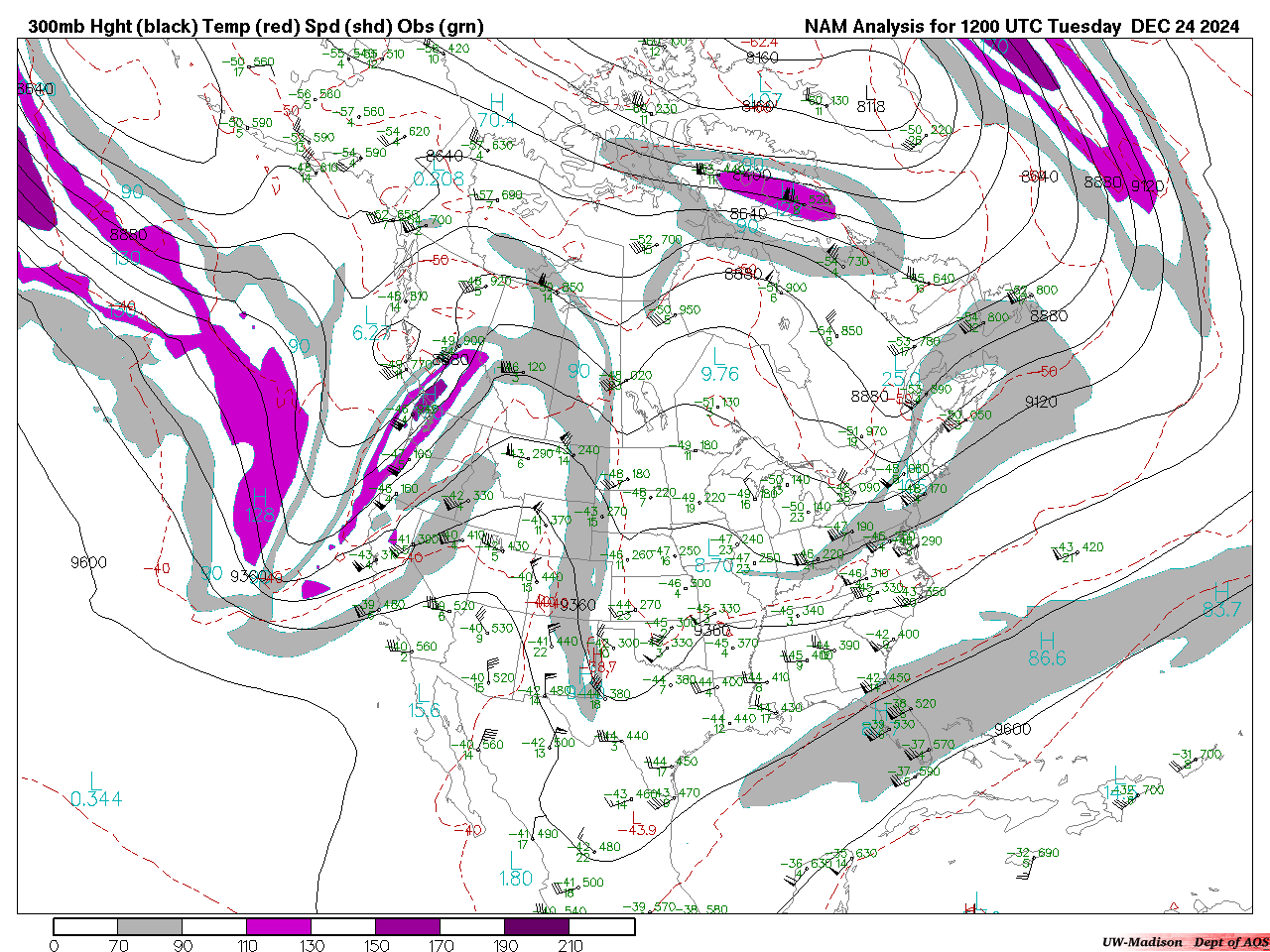The width and height of the screenshot is (1270, 952).
Task: Select the L 6.27 low marker
Action: [371, 324]
